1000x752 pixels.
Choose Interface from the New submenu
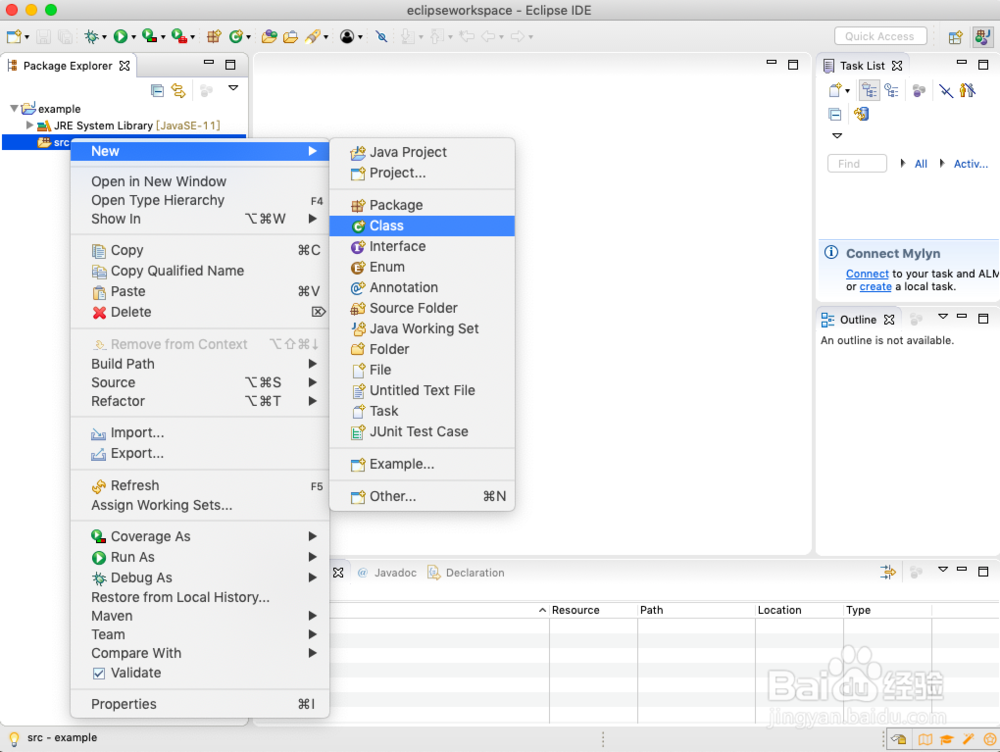click(422, 246)
